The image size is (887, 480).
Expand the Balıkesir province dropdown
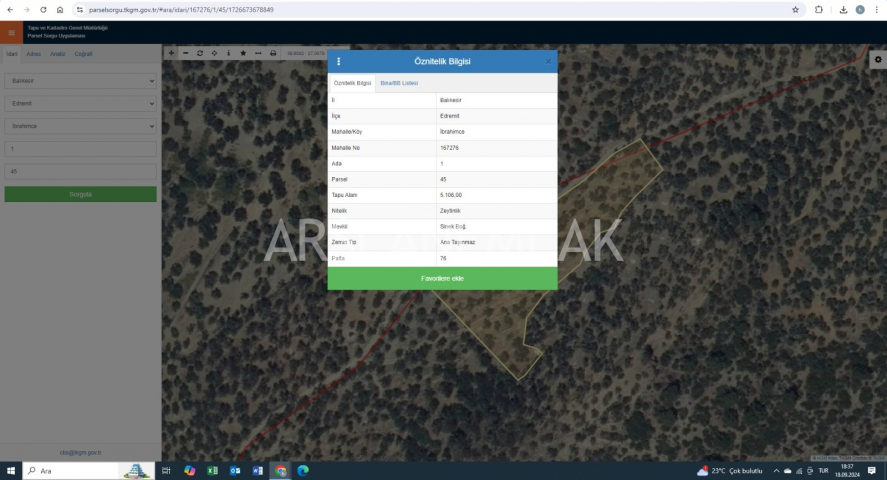point(80,81)
